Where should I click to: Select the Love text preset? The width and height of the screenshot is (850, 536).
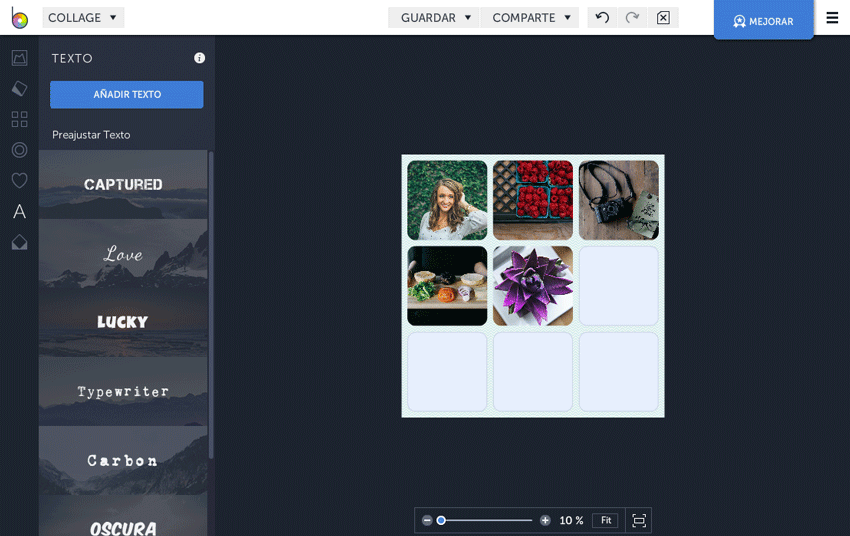[x=123, y=253]
